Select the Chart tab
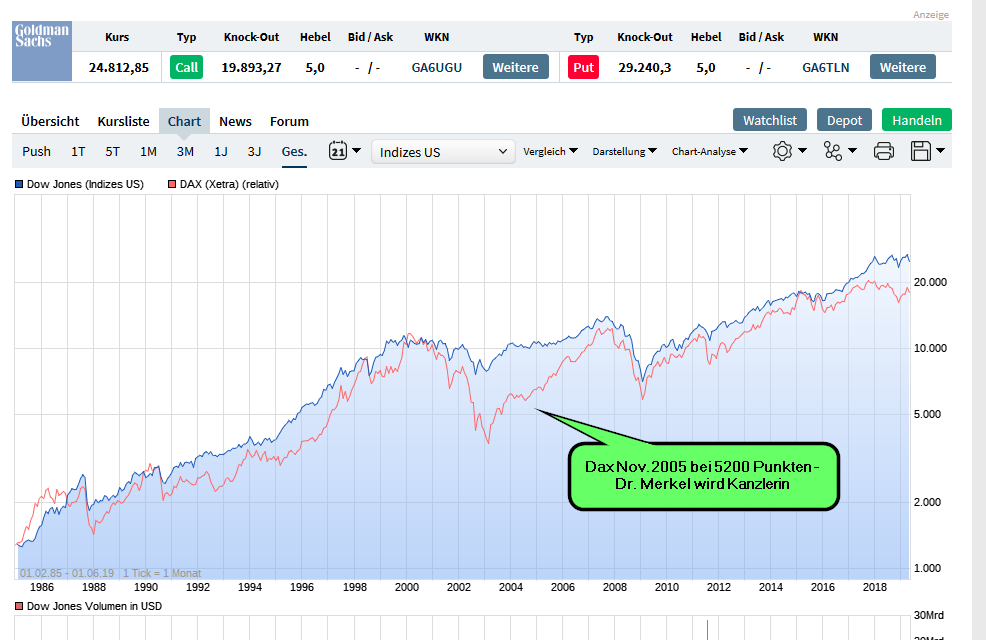Screen dimensions: 986x640 point(184,121)
